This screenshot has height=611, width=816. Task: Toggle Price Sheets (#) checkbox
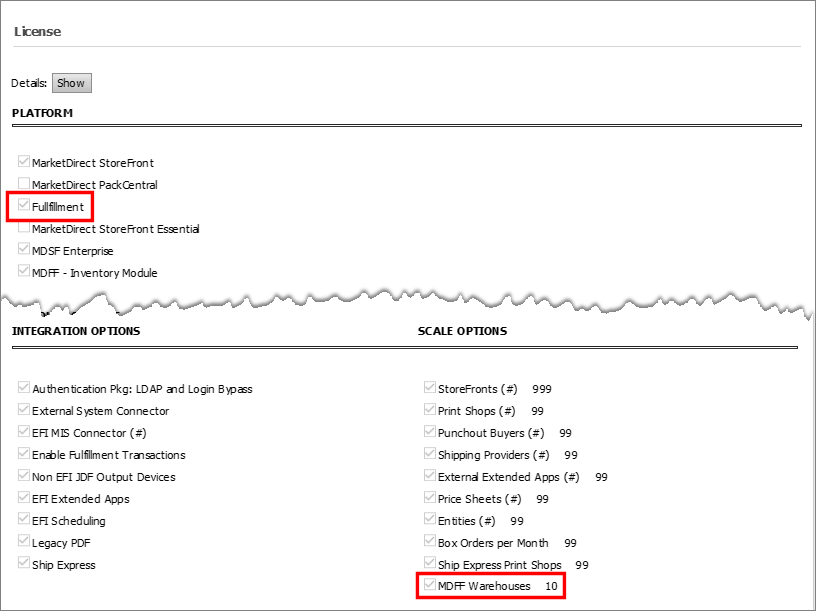(429, 498)
